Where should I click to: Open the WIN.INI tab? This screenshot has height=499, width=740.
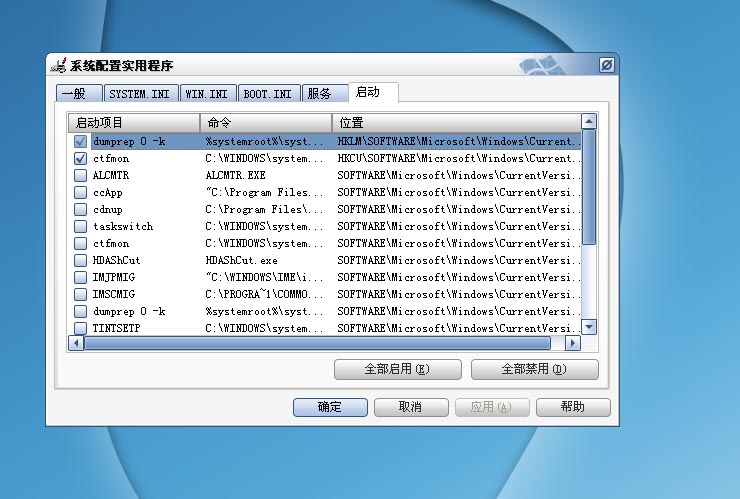pos(207,93)
